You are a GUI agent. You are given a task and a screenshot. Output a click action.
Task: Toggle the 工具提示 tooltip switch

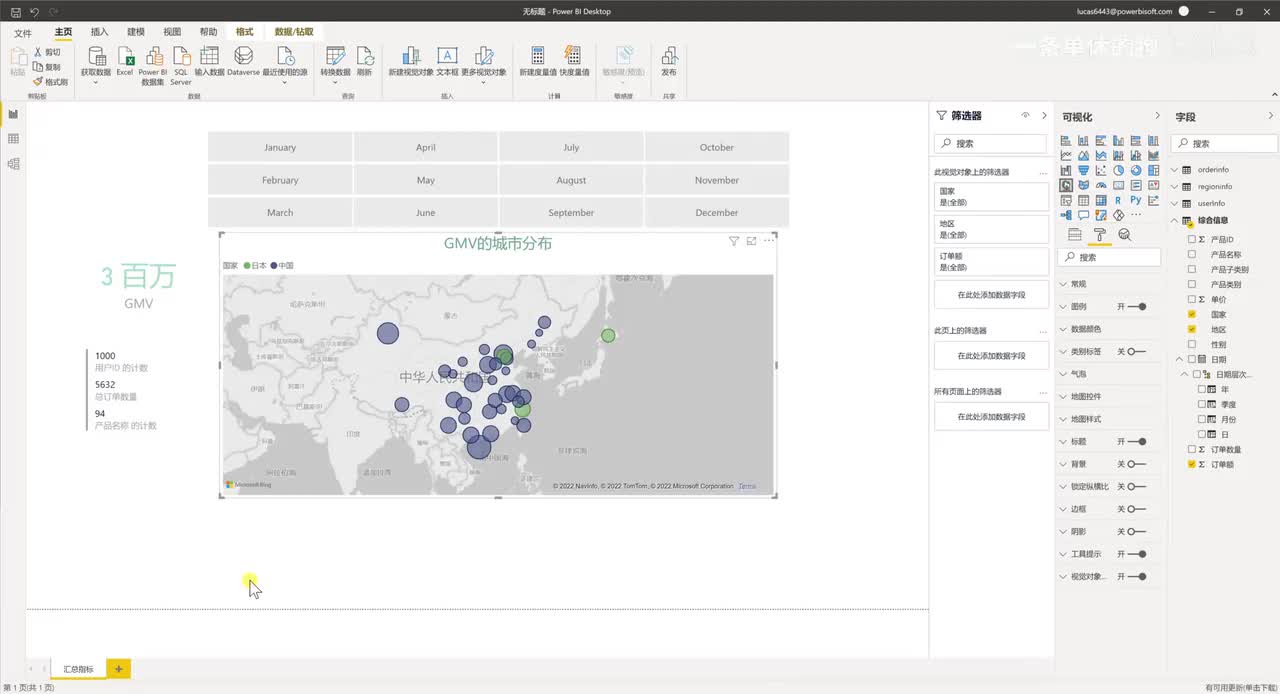point(1138,554)
